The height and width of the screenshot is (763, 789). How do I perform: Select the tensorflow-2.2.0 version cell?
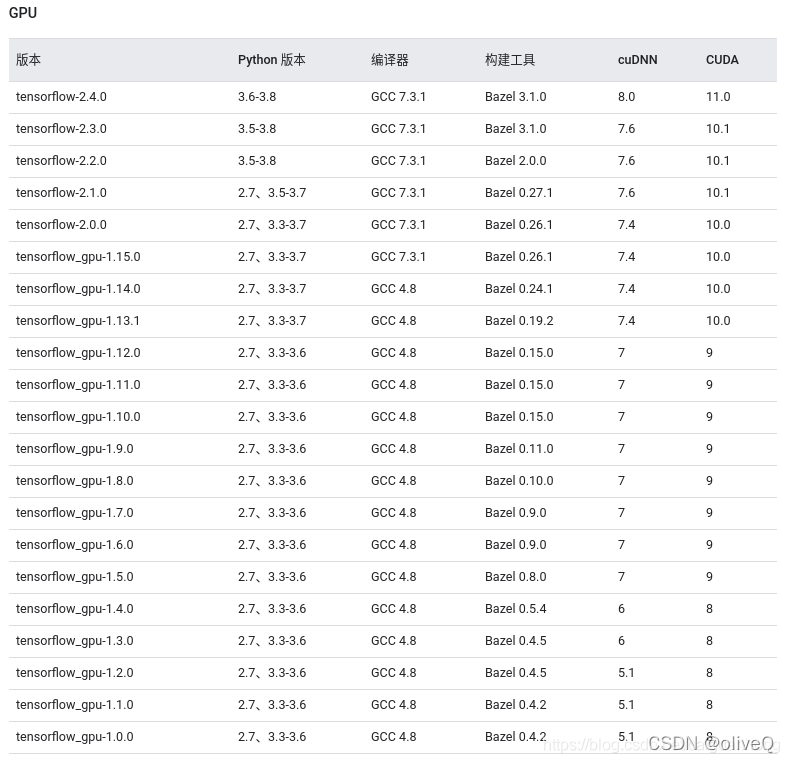61,161
